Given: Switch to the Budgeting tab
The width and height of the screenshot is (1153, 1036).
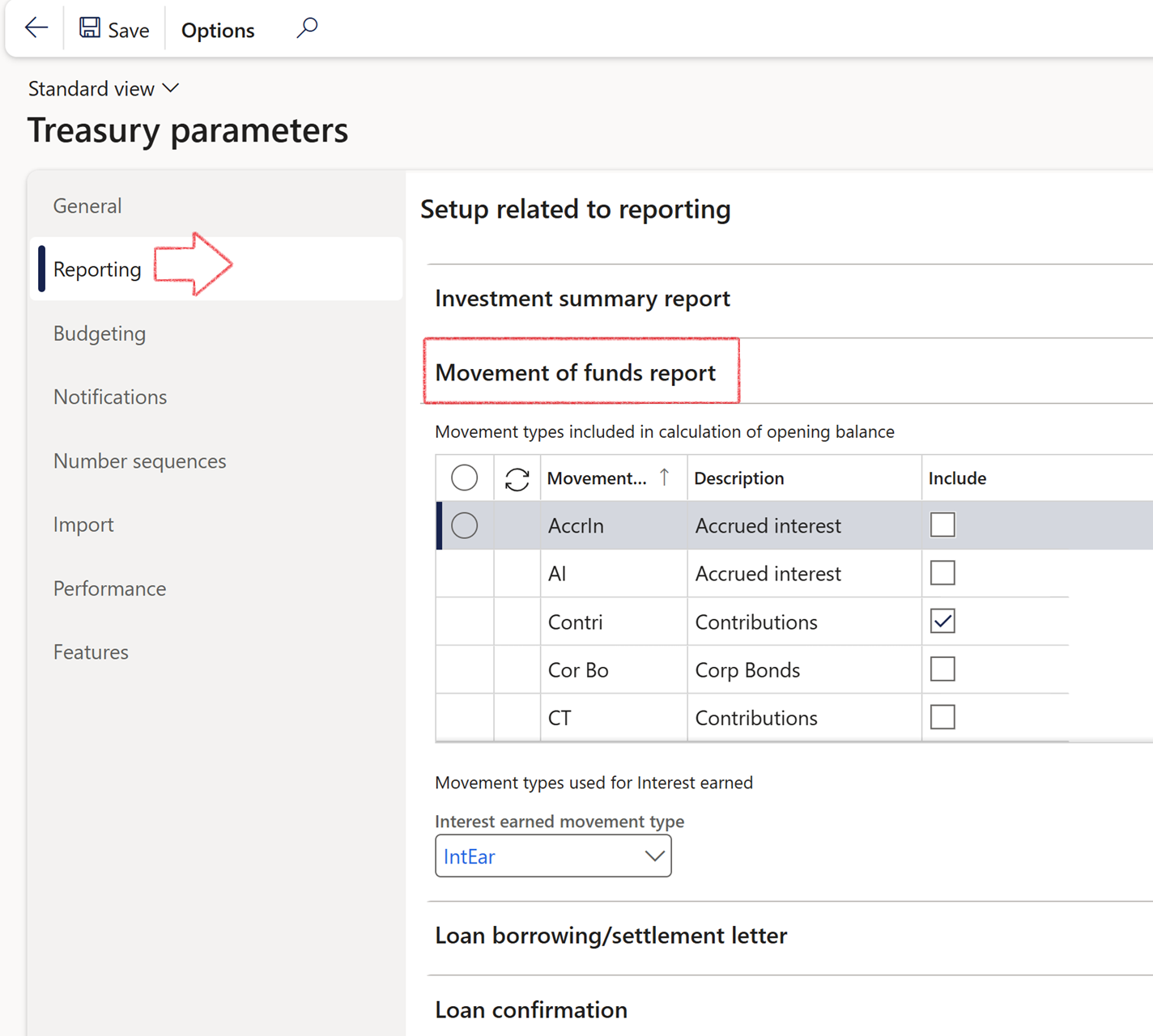Looking at the screenshot, I should coord(100,333).
